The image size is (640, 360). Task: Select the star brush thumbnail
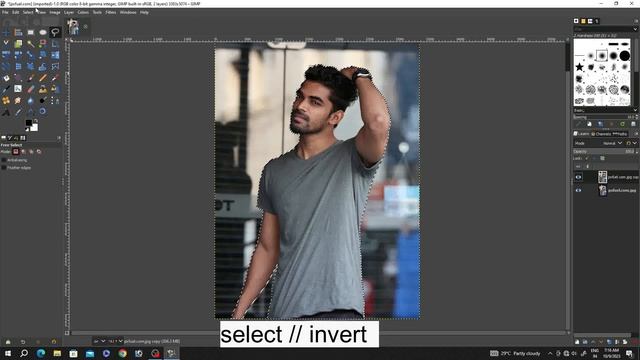(x=579, y=67)
